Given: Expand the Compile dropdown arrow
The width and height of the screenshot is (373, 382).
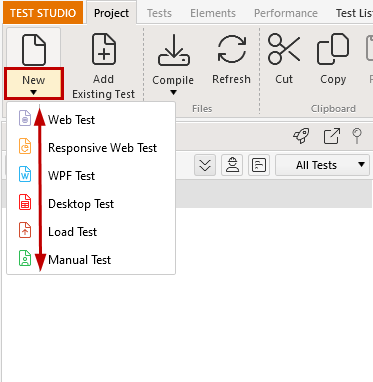Looking at the screenshot, I should point(173,92).
